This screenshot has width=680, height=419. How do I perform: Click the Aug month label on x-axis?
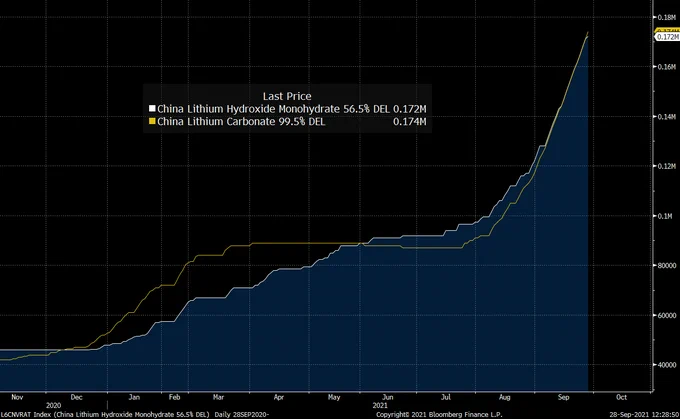pos(504,397)
